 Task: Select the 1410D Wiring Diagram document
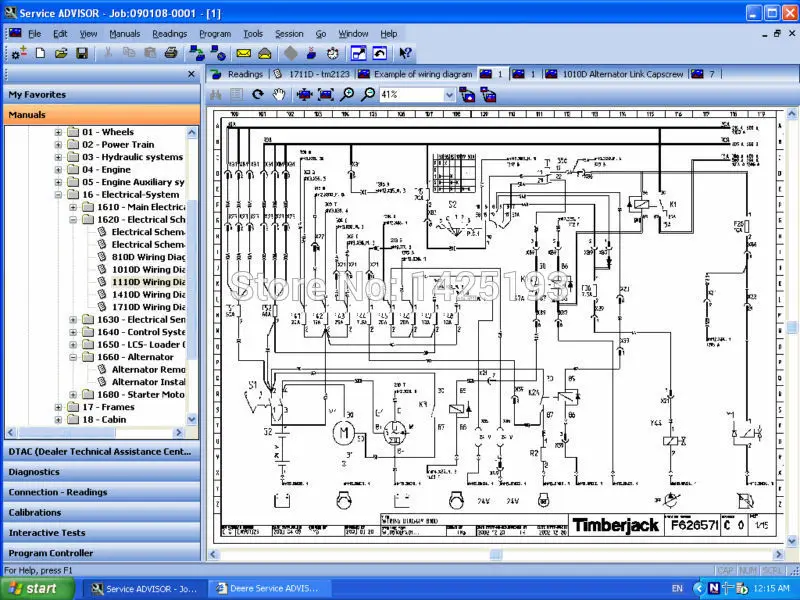click(x=148, y=294)
